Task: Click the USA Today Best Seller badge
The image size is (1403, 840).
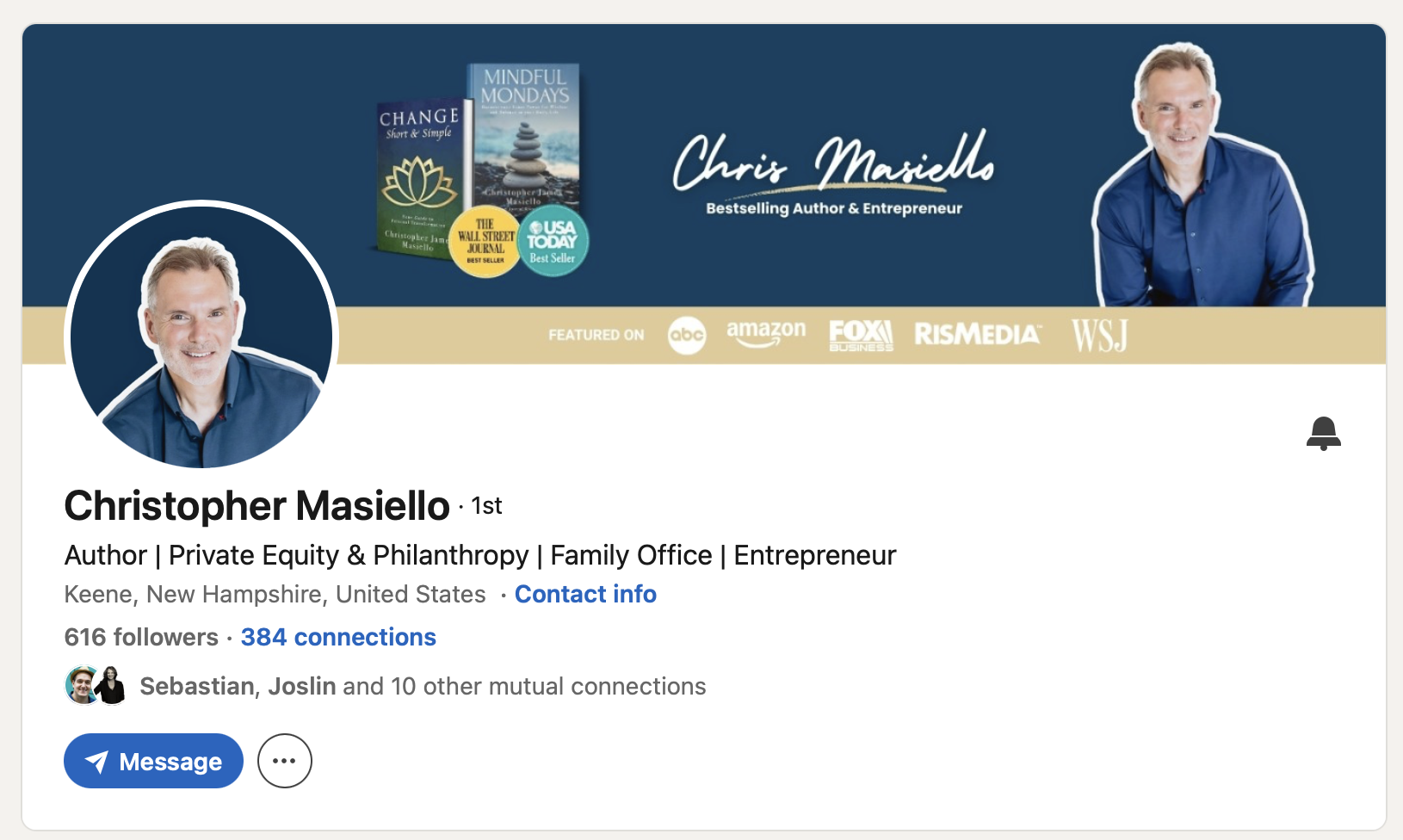Action: click(553, 244)
